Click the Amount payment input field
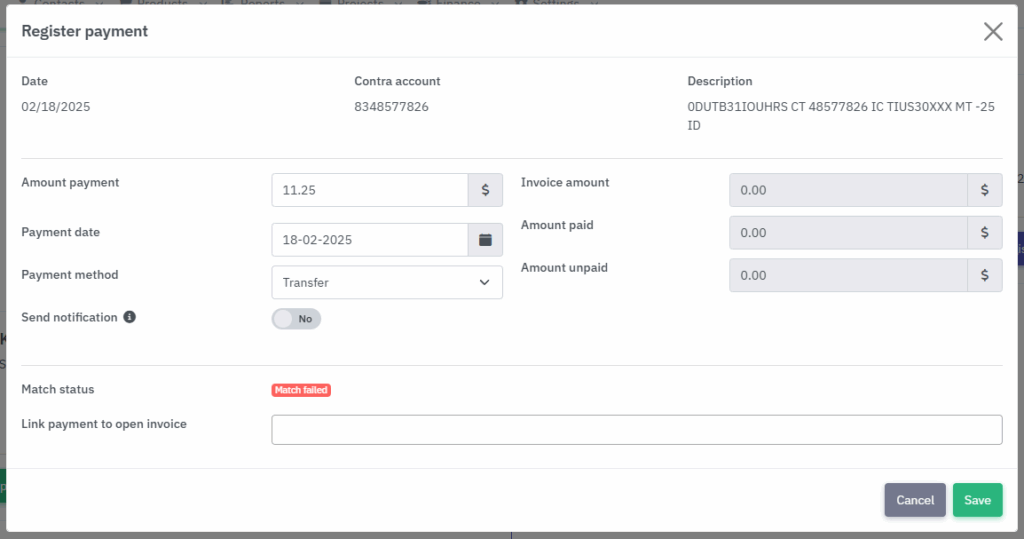1024x539 pixels. coord(369,190)
